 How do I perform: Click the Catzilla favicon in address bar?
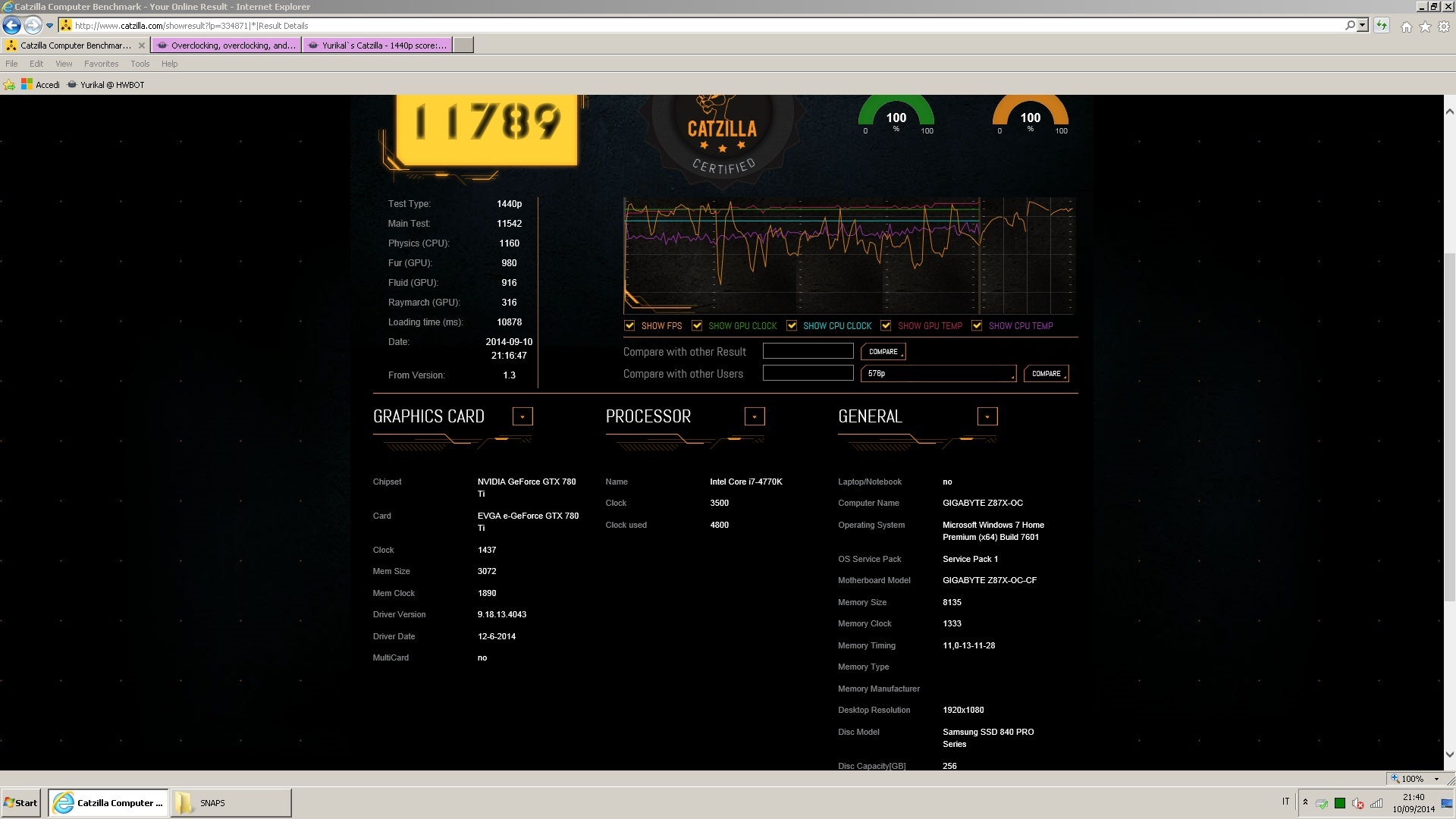click(66, 25)
